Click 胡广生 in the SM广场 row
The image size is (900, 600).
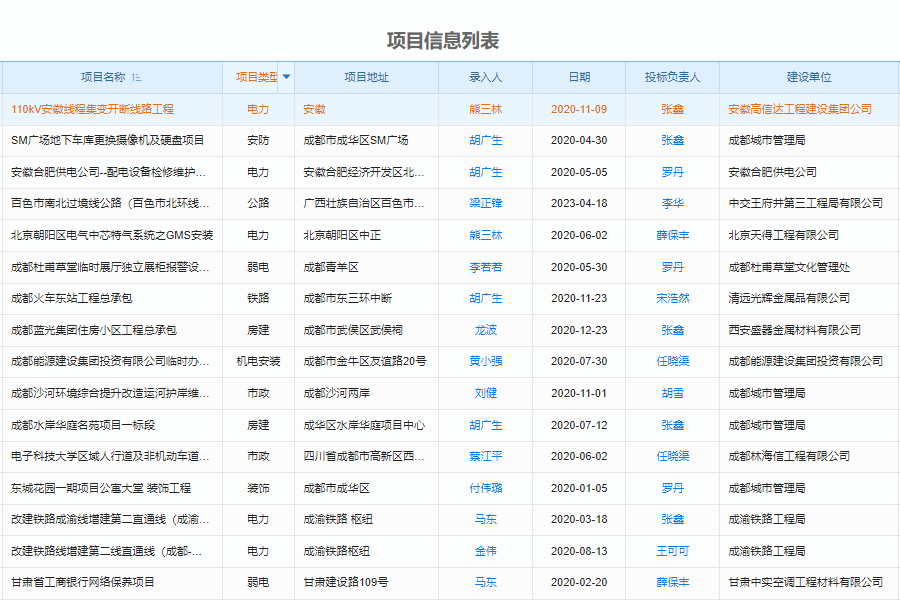click(x=486, y=141)
